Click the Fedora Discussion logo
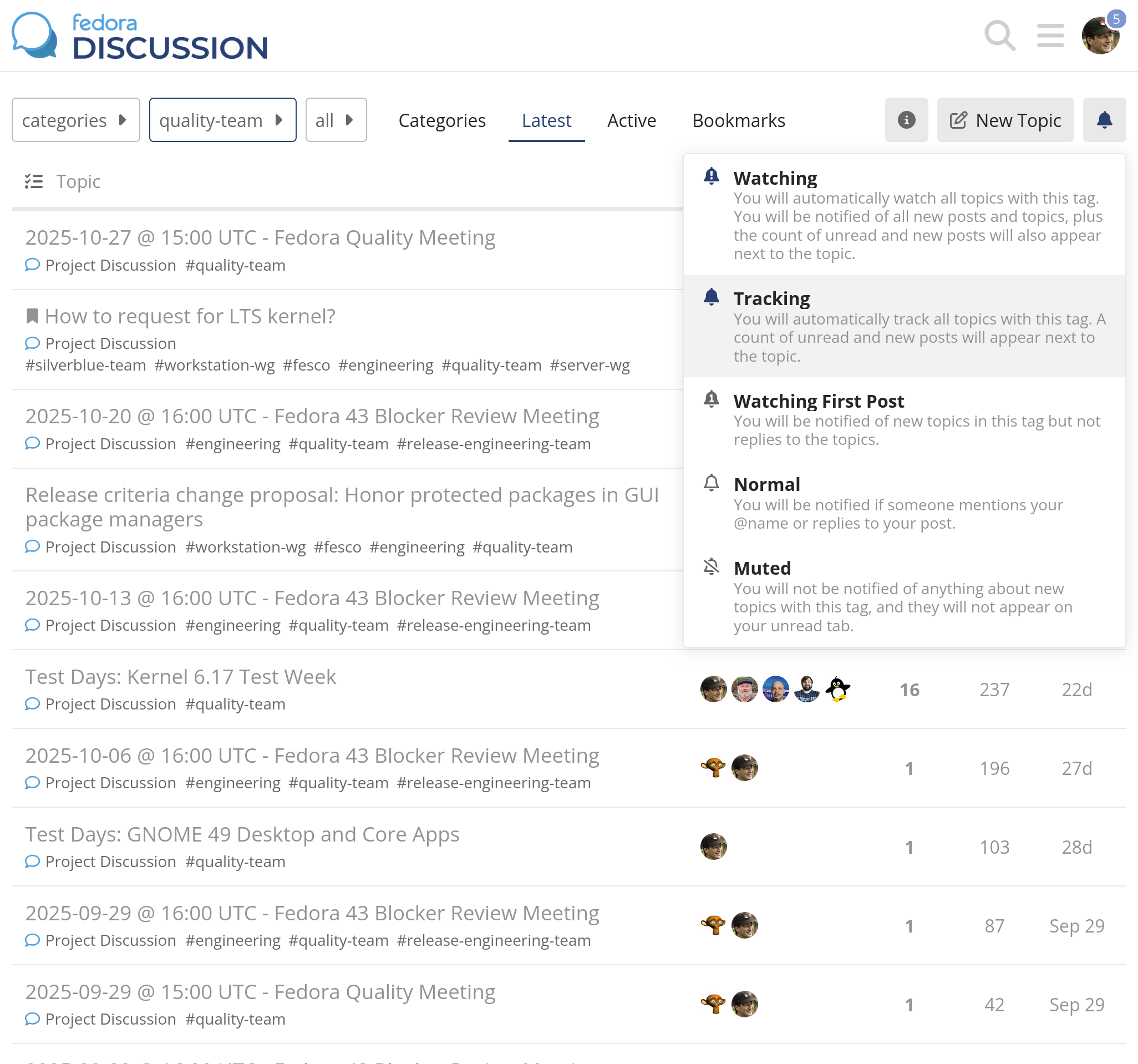This screenshot has height=1064, width=1138. tap(140, 37)
